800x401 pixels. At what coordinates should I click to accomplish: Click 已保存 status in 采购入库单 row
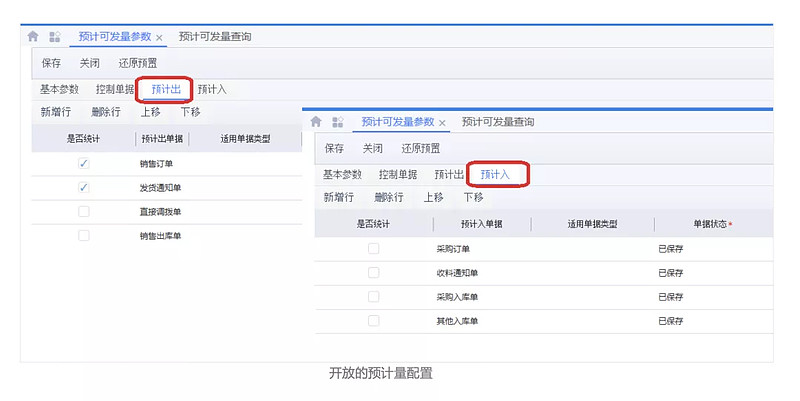[671, 297]
